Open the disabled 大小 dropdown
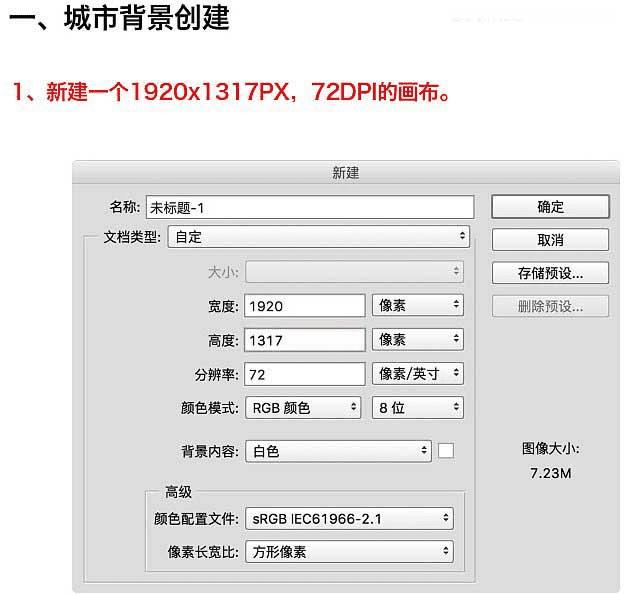This screenshot has height=594, width=625. [354, 272]
